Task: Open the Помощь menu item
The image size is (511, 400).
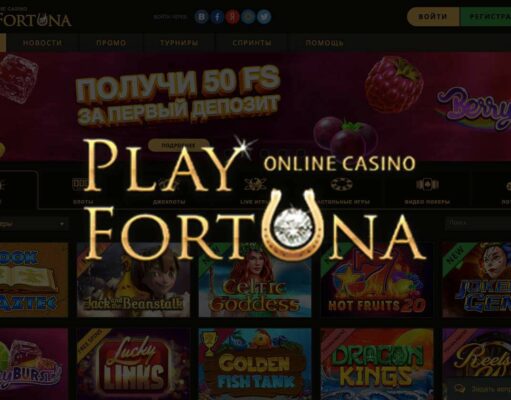Action: [324, 43]
